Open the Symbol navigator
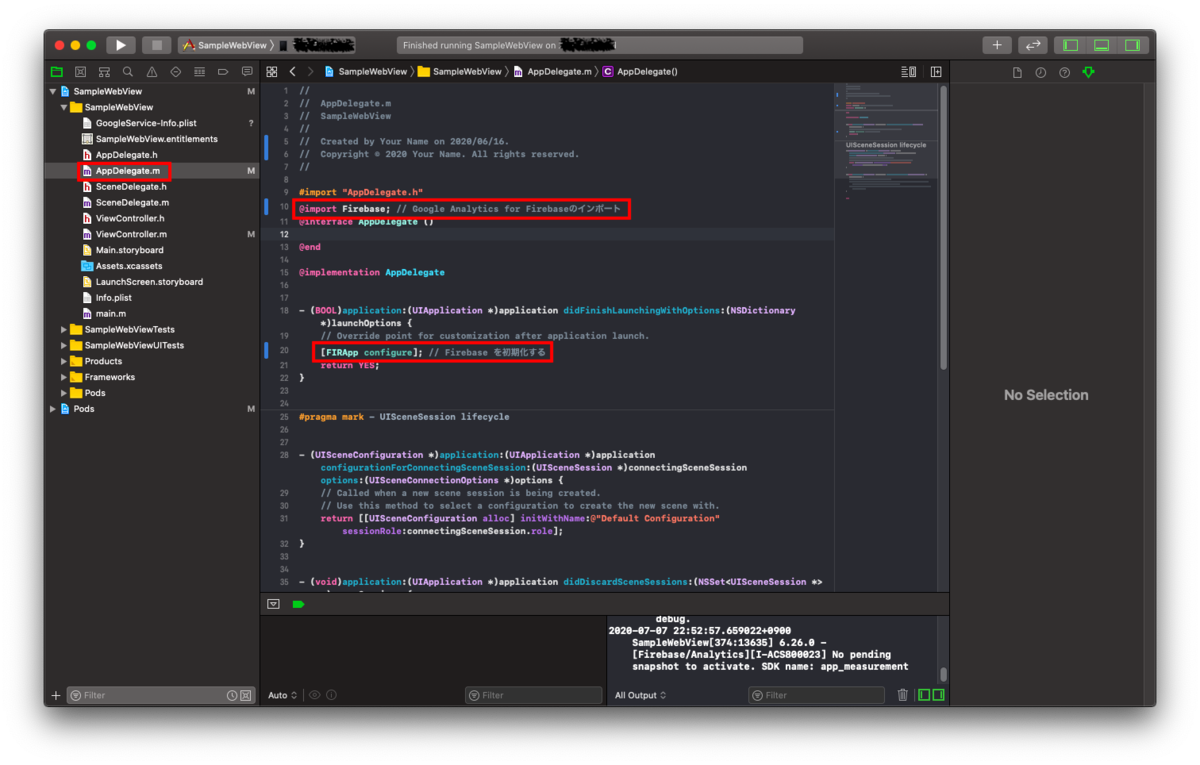The height and width of the screenshot is (765, 1200). click(x=104, y=72)
